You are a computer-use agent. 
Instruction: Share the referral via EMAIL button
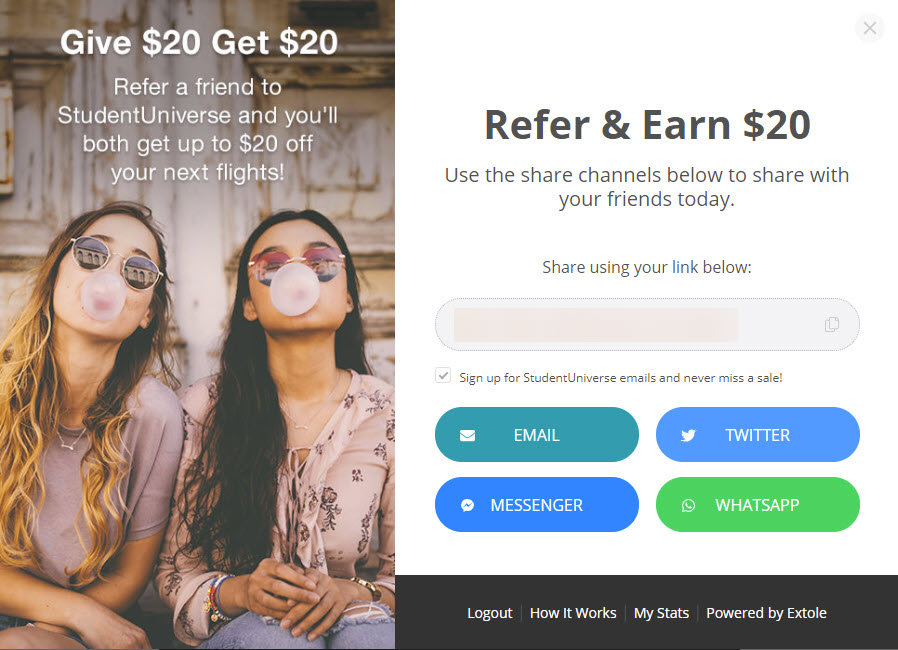pos(537,435)
